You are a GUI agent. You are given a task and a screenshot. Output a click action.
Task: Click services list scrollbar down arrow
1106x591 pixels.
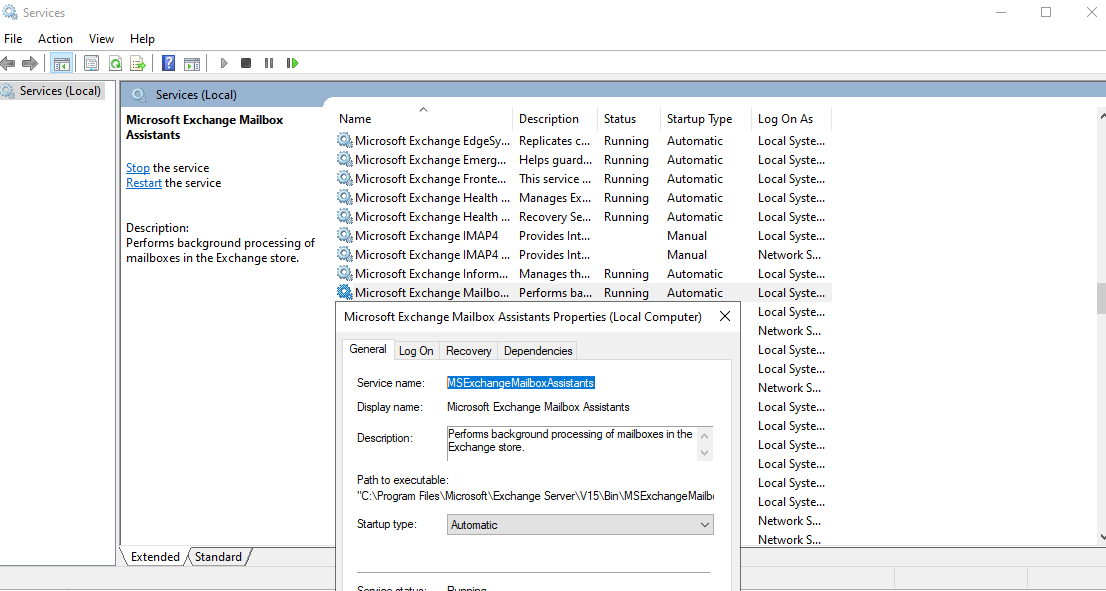[1102, 538]
